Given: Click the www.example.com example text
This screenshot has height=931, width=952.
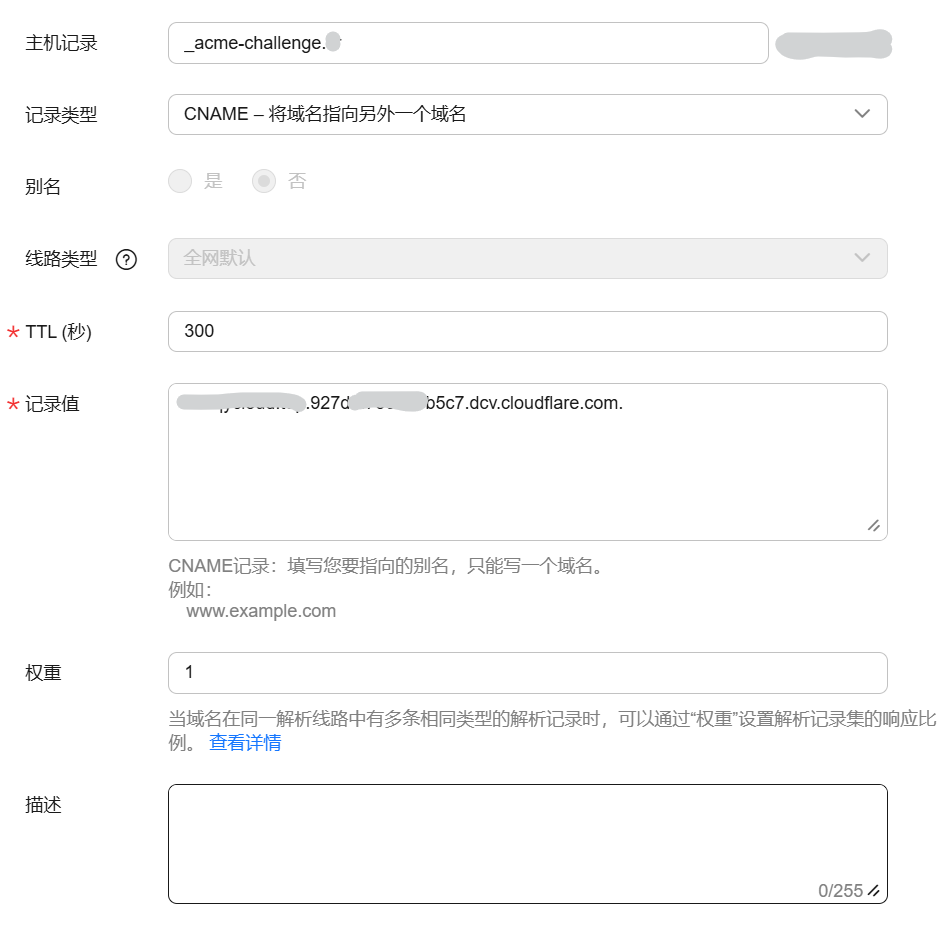Looking at the screenshot, I should (x=261, y=610).
